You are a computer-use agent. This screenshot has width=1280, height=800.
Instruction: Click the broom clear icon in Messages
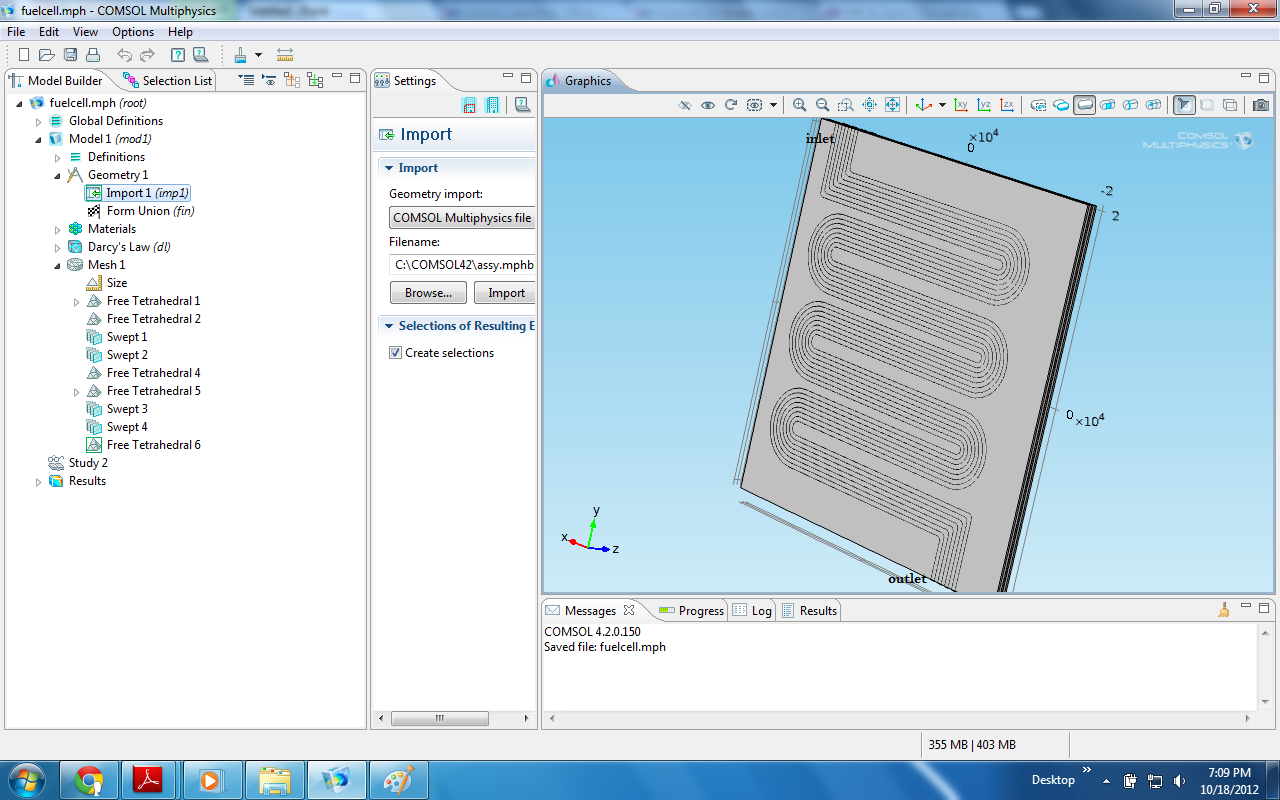tap(1223, 610)
